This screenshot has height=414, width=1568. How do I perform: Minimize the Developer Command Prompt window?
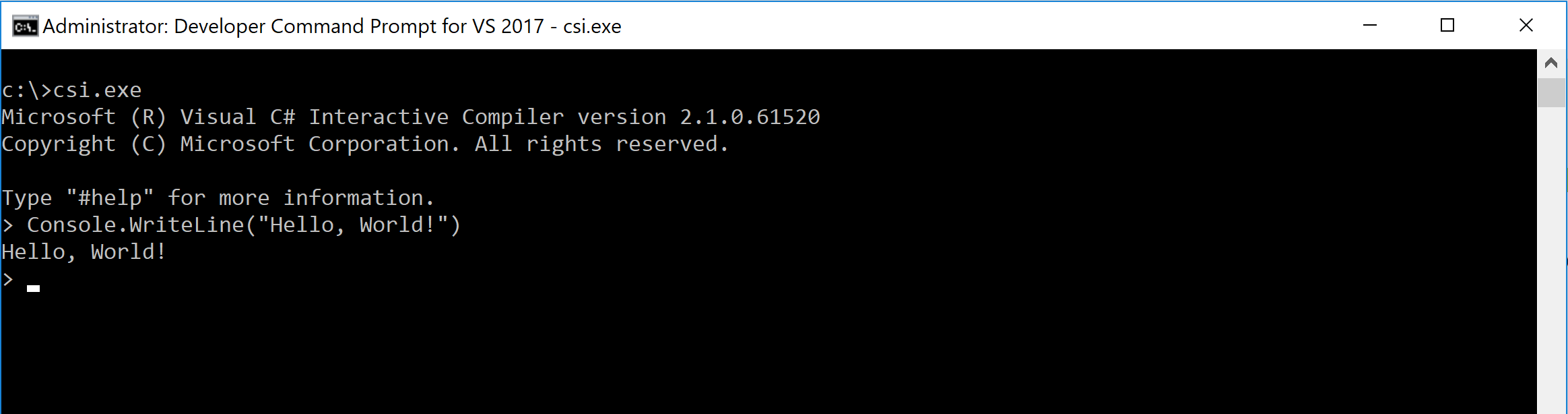1369,26
